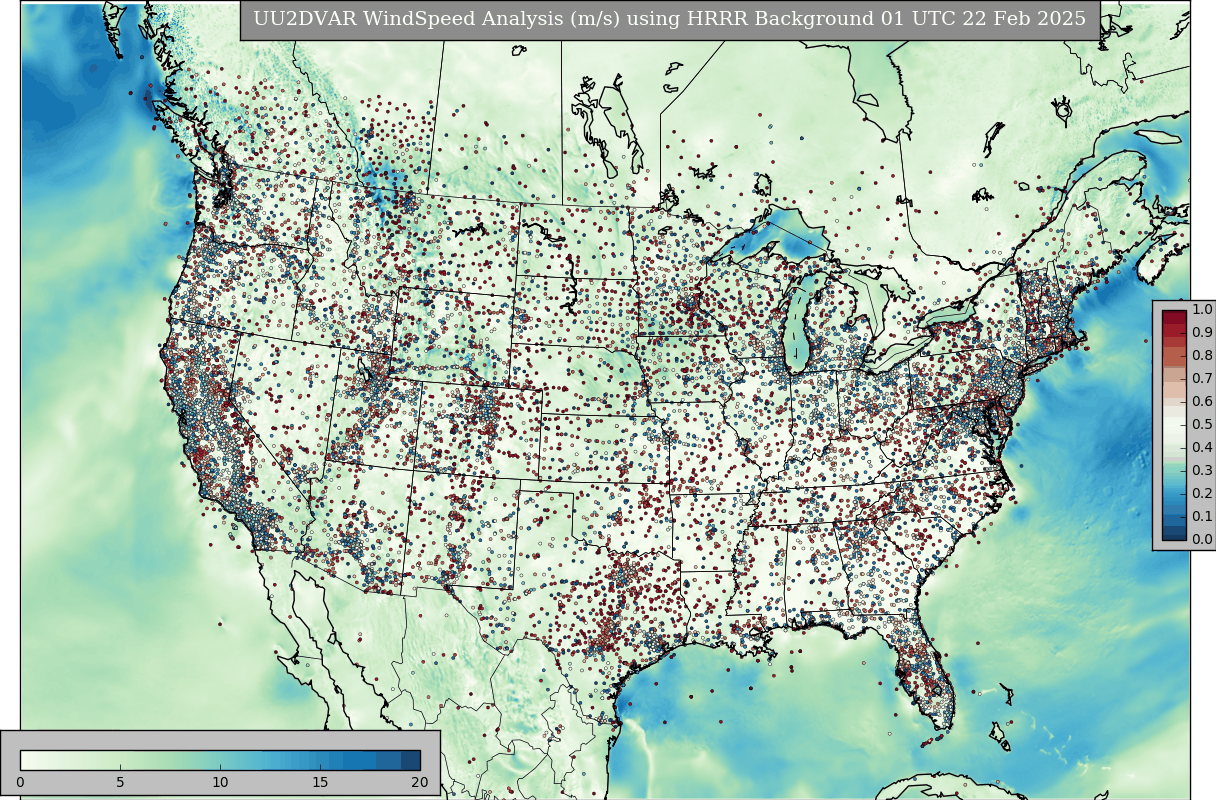The width and height of the screenshot is (1216, 800).
Task: Click the vertical 0.0 to 1.0 colorbar
Action: (x=1174, y=425)
